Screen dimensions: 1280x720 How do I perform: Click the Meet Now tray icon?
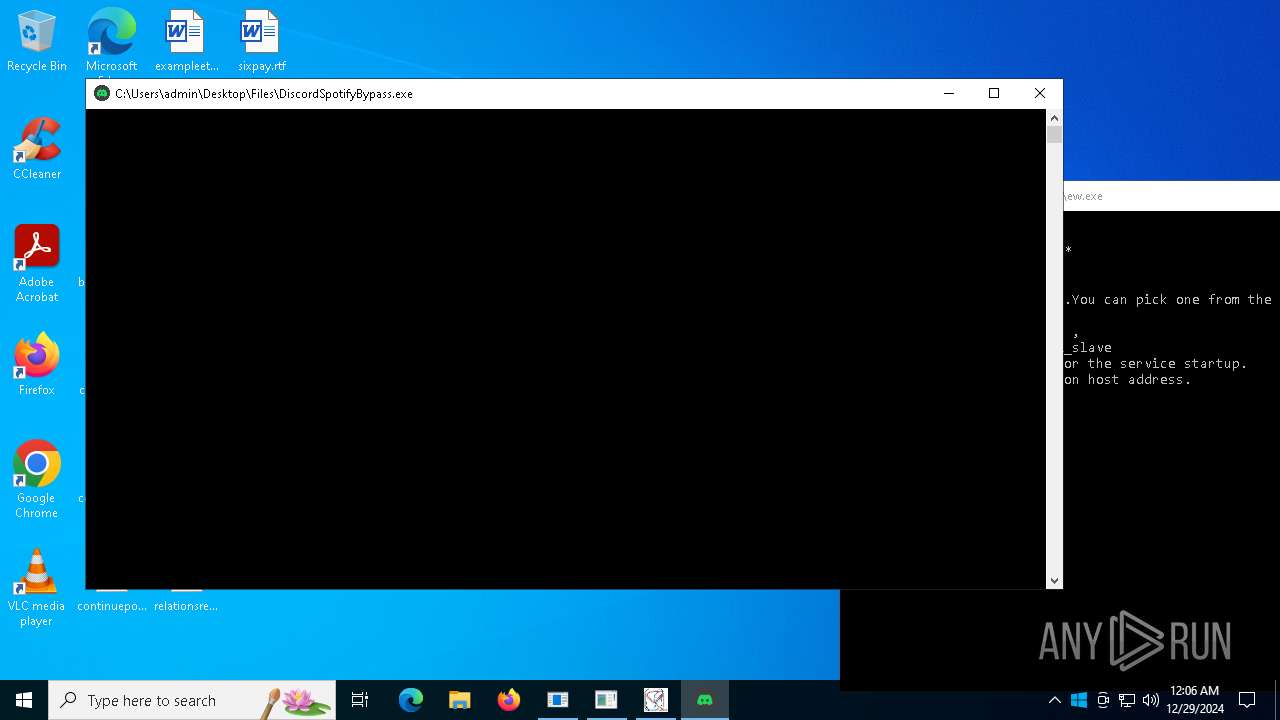pos(1103,700)
